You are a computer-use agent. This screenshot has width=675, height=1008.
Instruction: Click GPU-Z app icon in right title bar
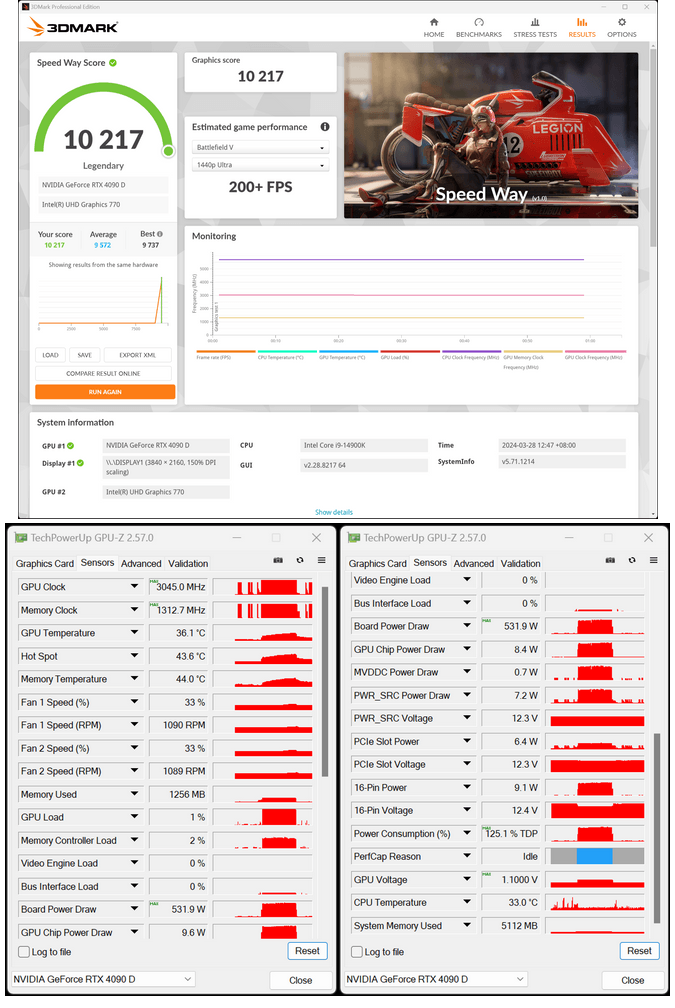pyautogui.click(x=354, y=537)
